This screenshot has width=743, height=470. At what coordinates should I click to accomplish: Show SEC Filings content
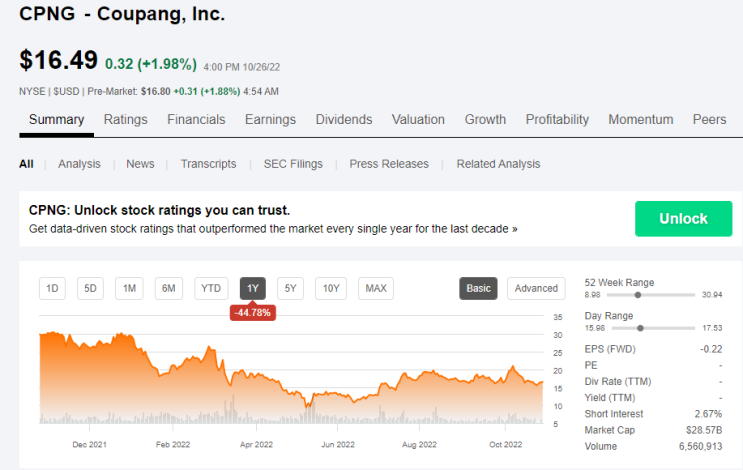293,164
